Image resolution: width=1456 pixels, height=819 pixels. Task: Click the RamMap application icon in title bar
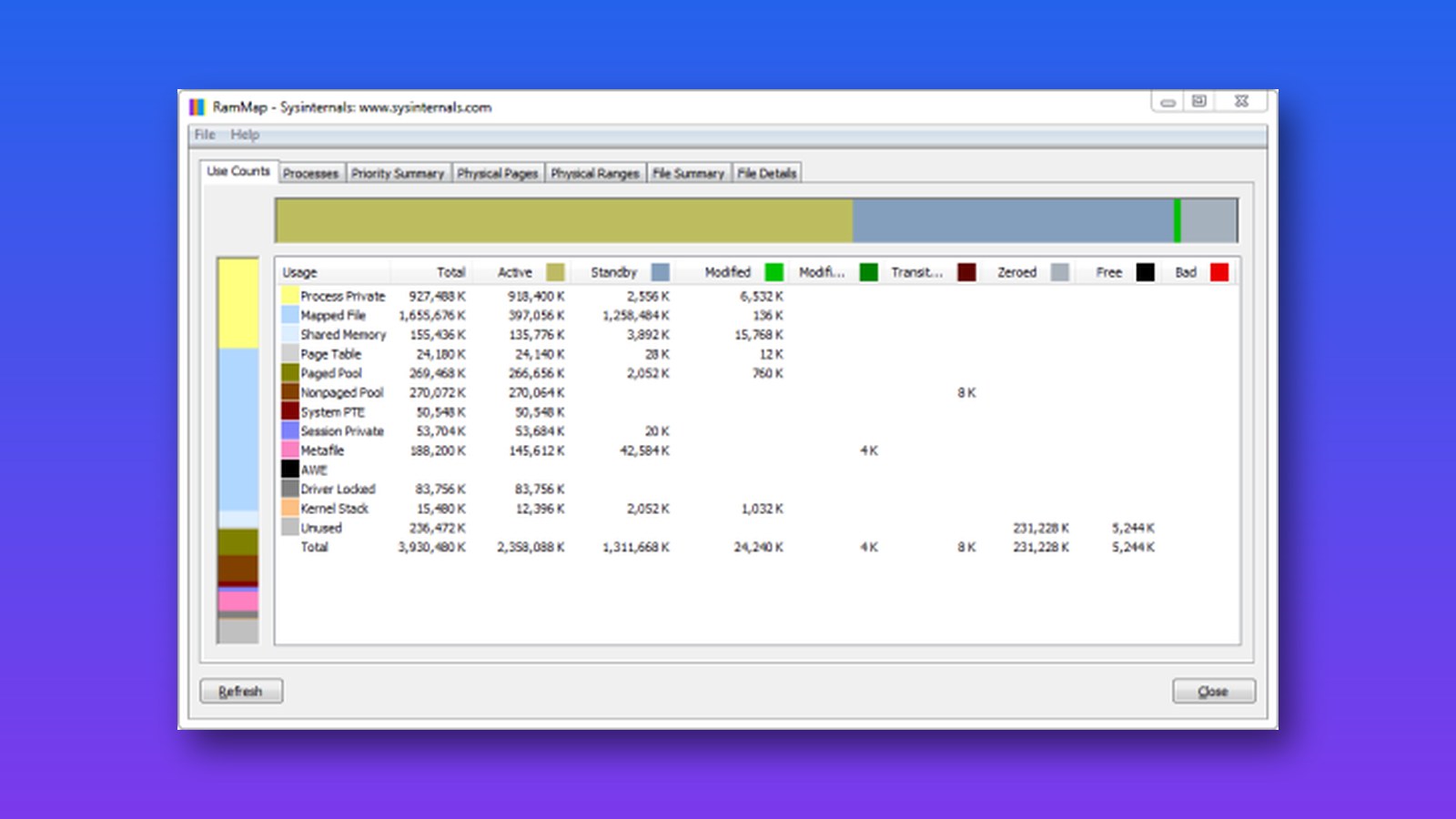pyautogui.click(x=197, y=107)
